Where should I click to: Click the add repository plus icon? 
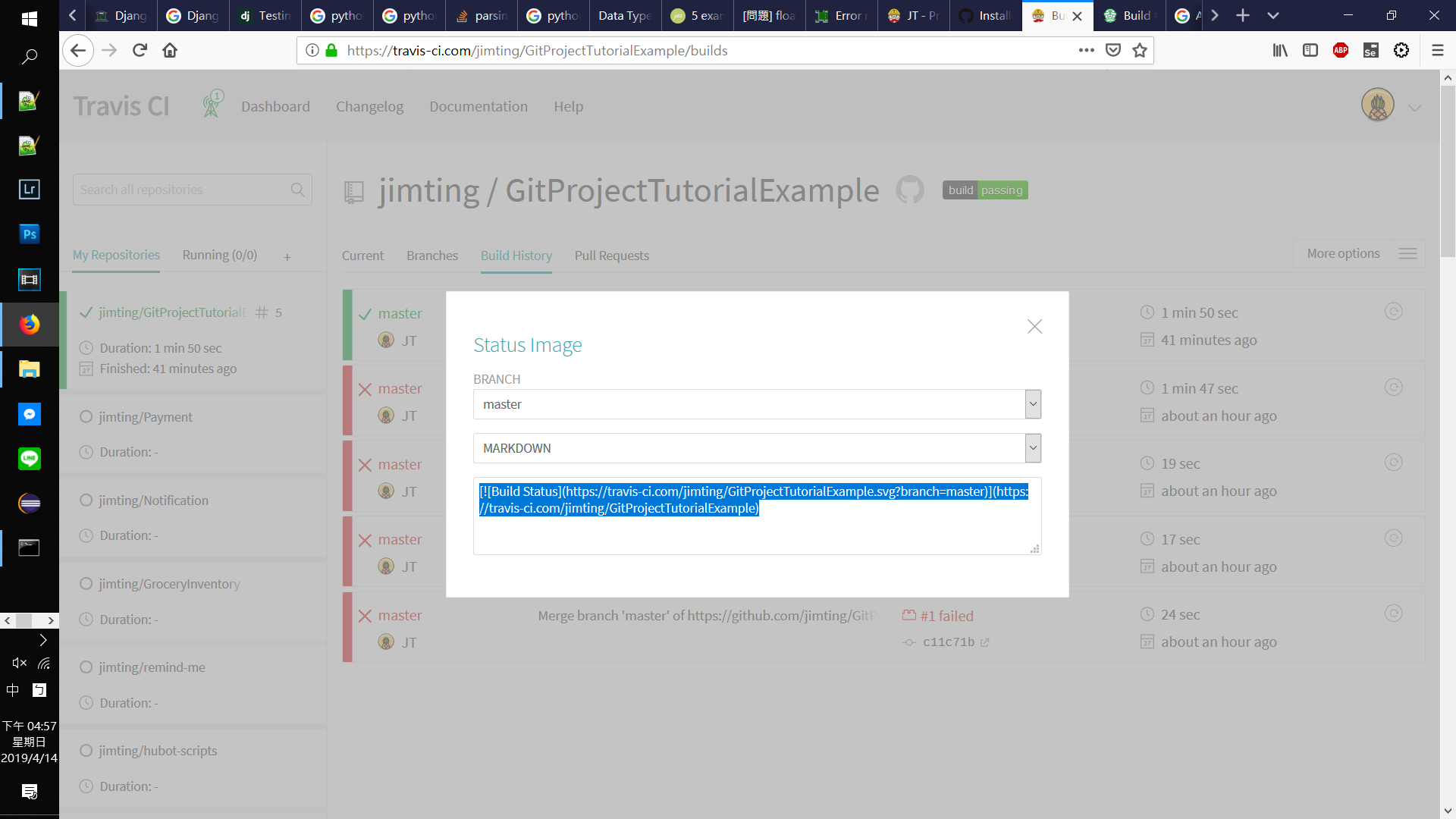pos(287,257)
